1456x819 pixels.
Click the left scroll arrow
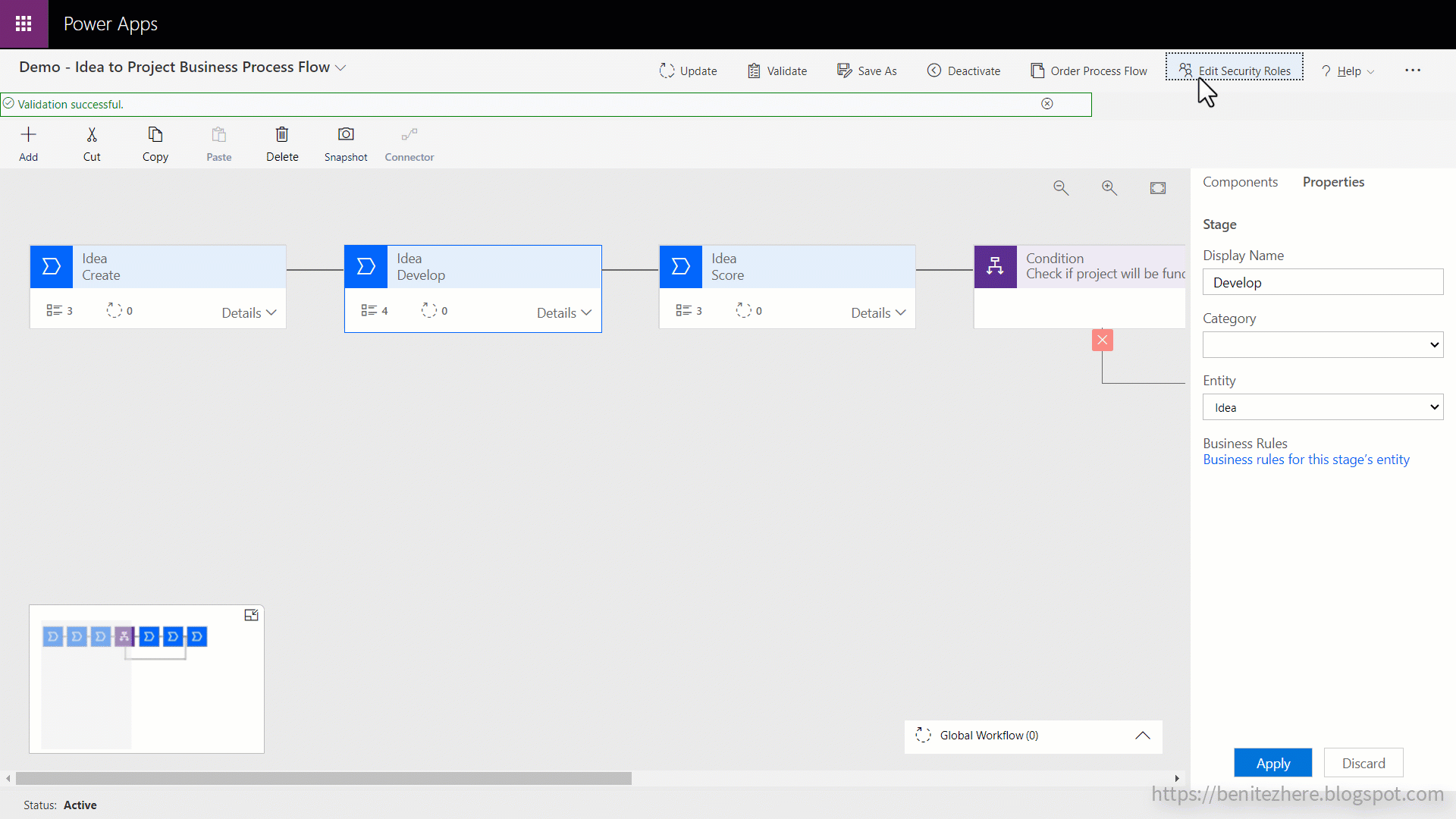pos(8,779)
